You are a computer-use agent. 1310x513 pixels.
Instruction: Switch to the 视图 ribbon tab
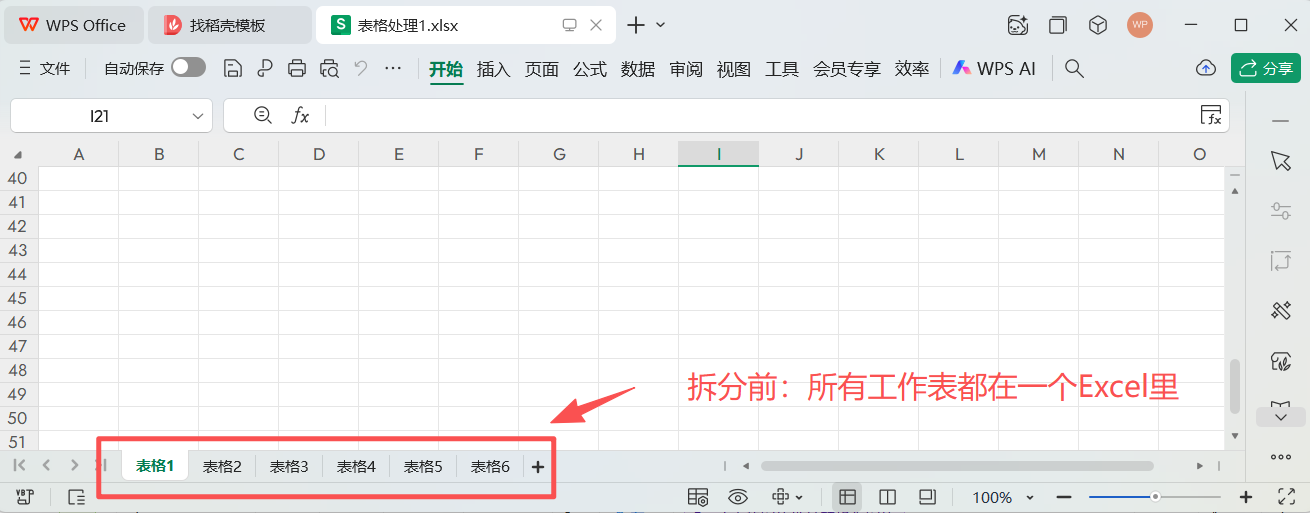pyautogui.click(x=734, y=69)
